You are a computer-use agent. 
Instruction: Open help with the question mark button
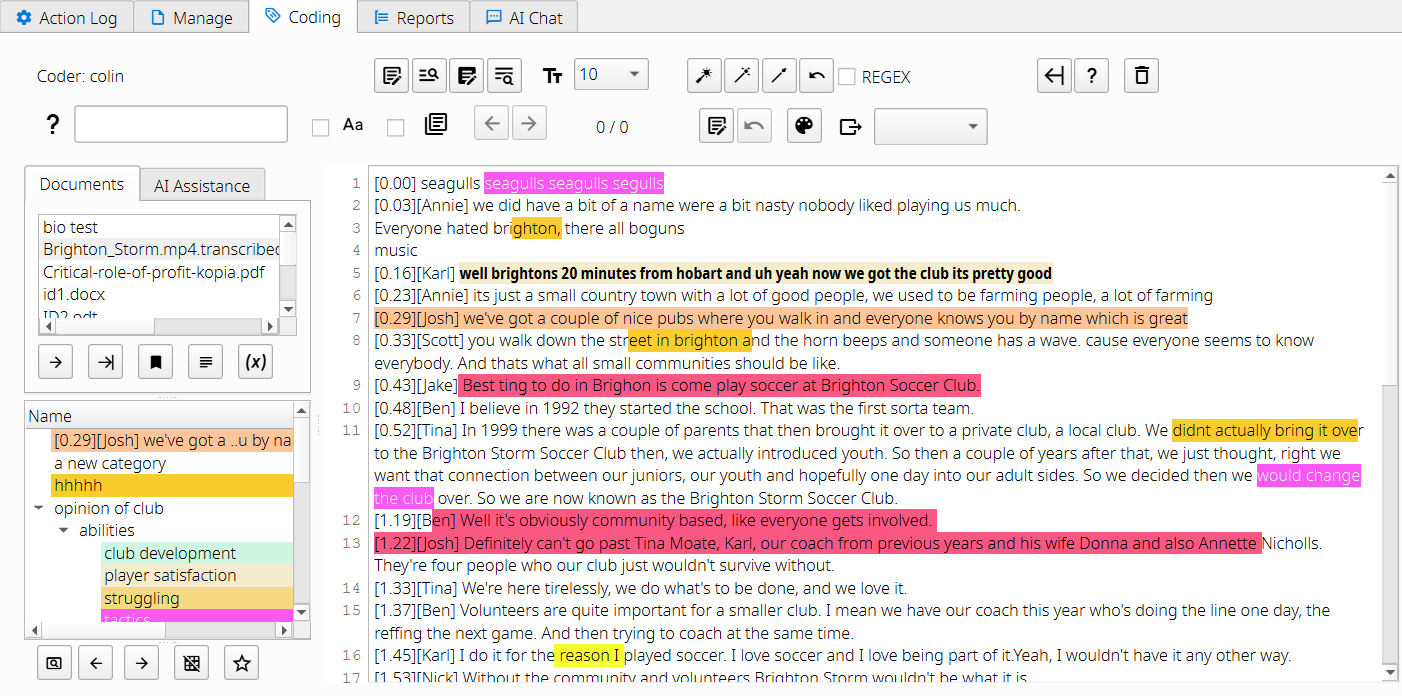click(x=1091, y=75)
